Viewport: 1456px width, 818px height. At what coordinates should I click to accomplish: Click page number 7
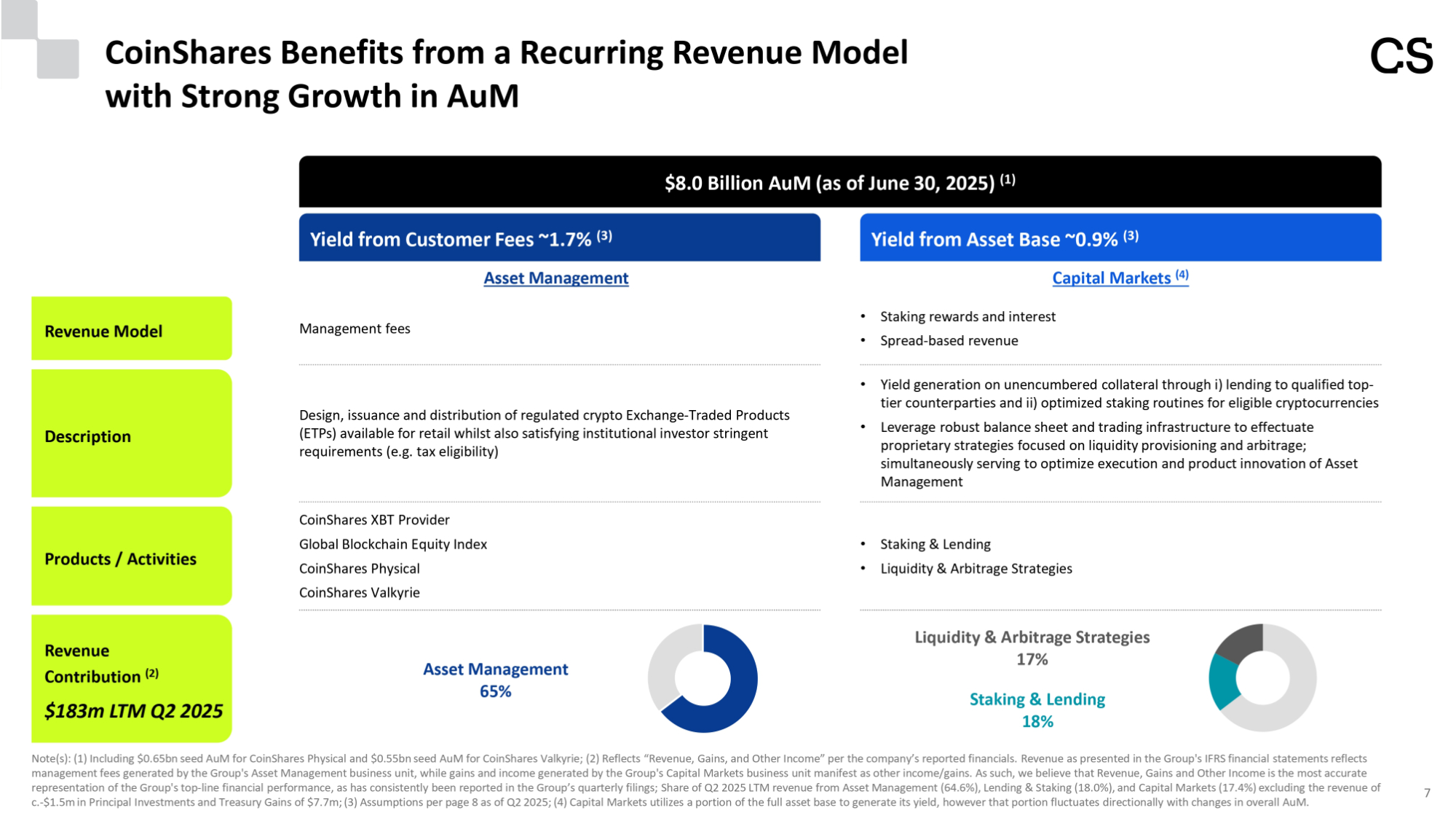[x=1427, y=793]
